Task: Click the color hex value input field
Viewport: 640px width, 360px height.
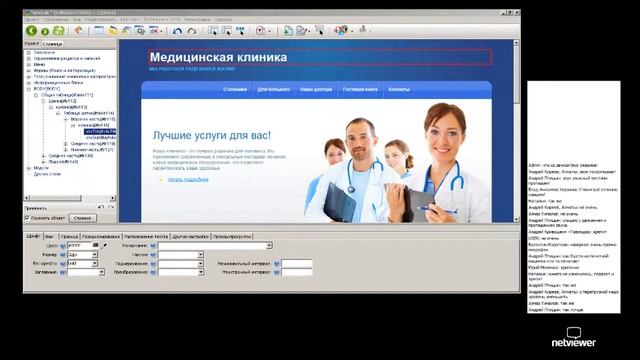Action: [x=79, y=245]
